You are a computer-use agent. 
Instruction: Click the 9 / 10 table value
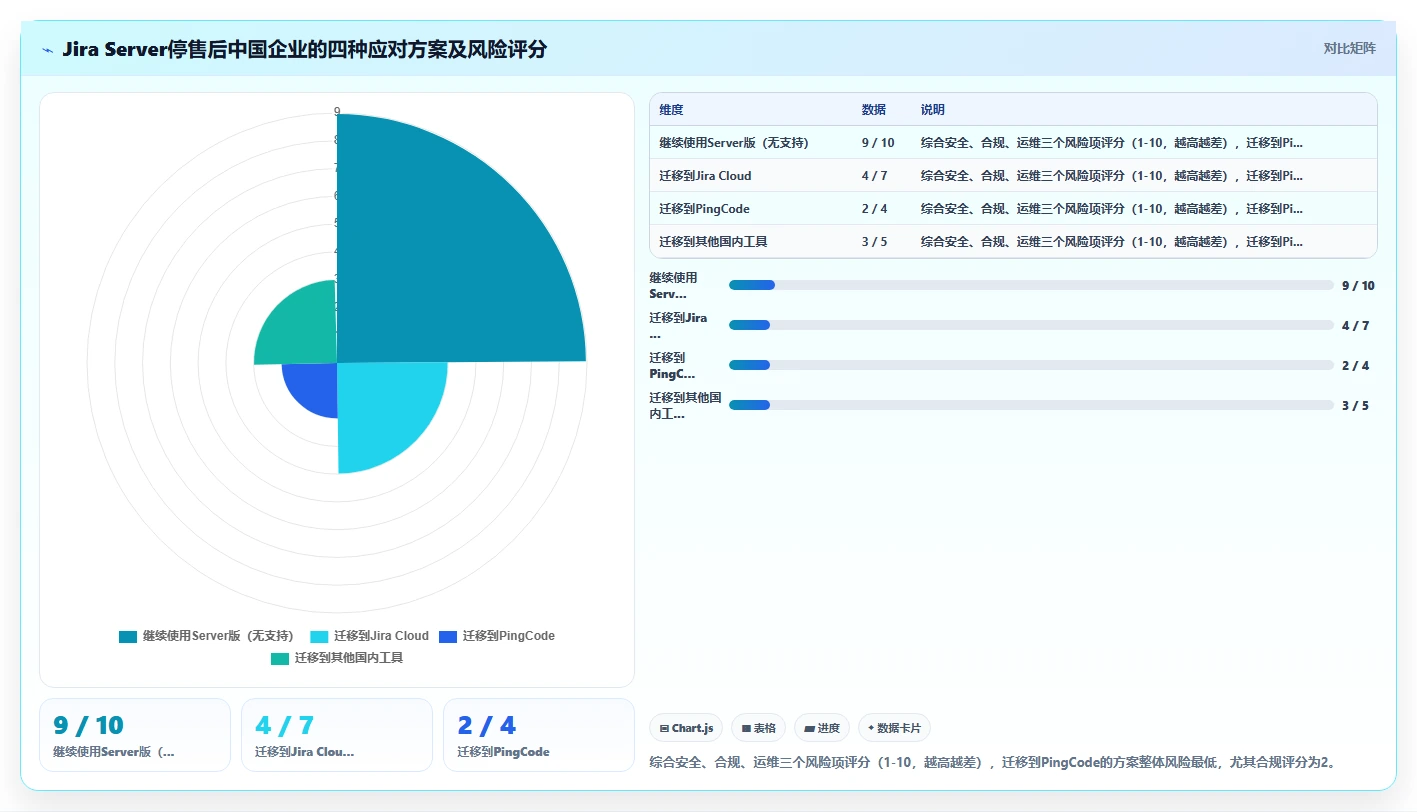click(x=878, y=143)
